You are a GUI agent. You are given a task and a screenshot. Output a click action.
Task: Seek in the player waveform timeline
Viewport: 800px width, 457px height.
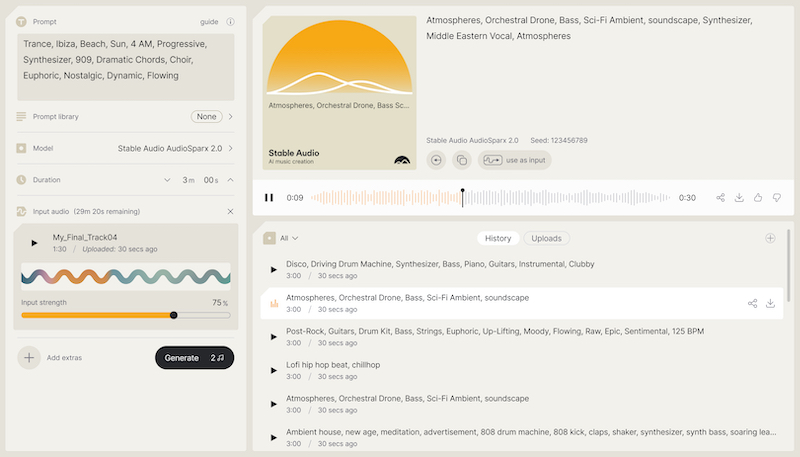coord(491,197)
